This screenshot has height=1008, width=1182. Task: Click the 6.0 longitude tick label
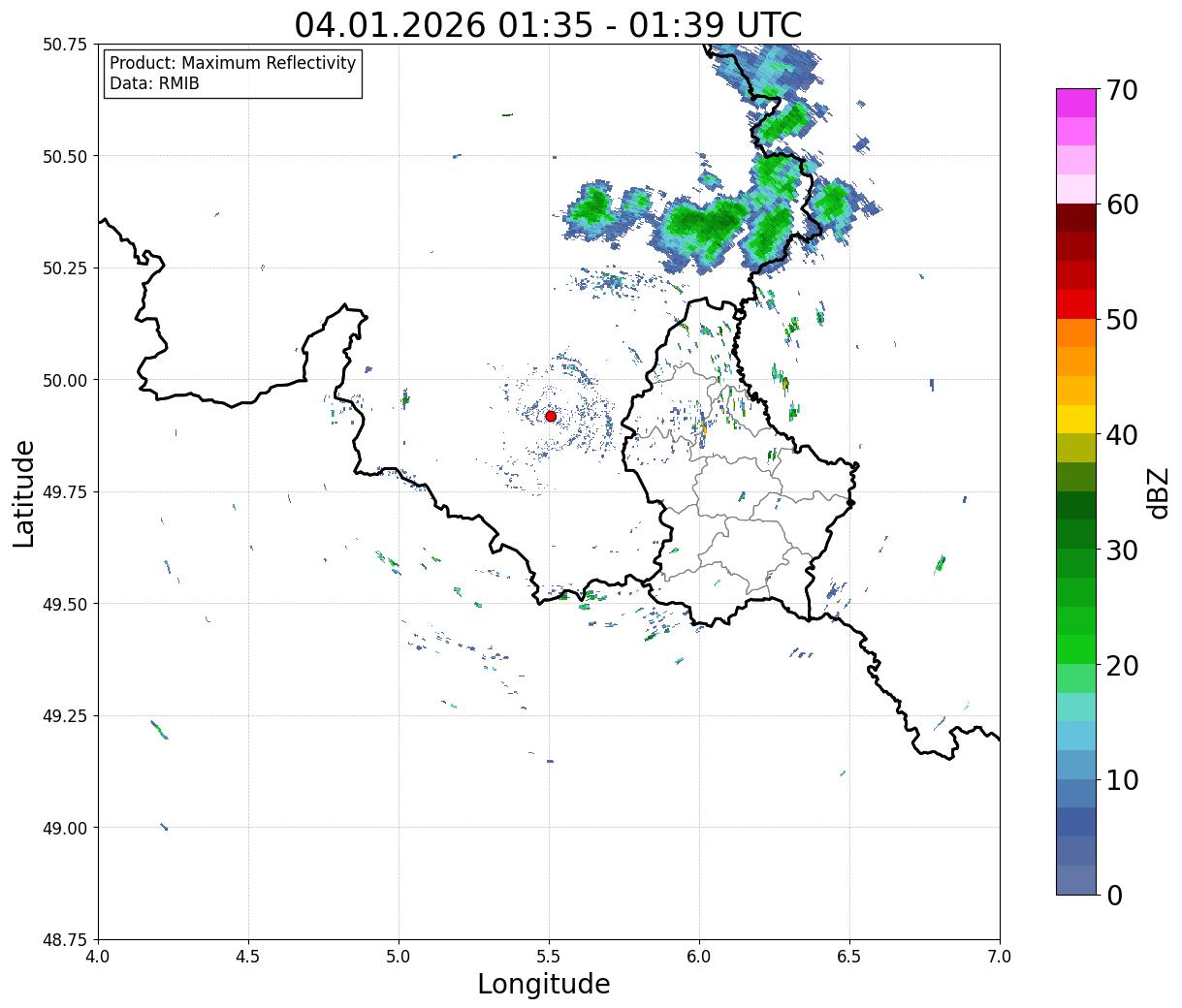pos(699,957)
